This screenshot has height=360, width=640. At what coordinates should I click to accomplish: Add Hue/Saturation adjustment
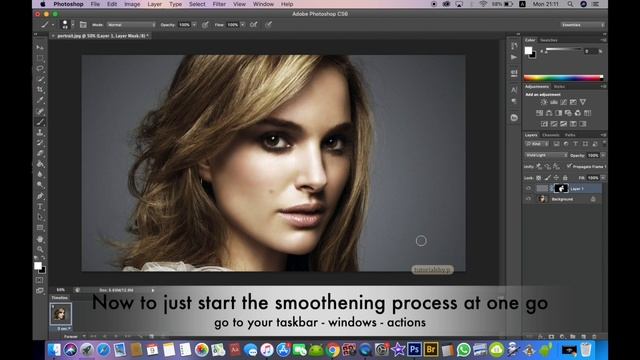coord(540,113)
